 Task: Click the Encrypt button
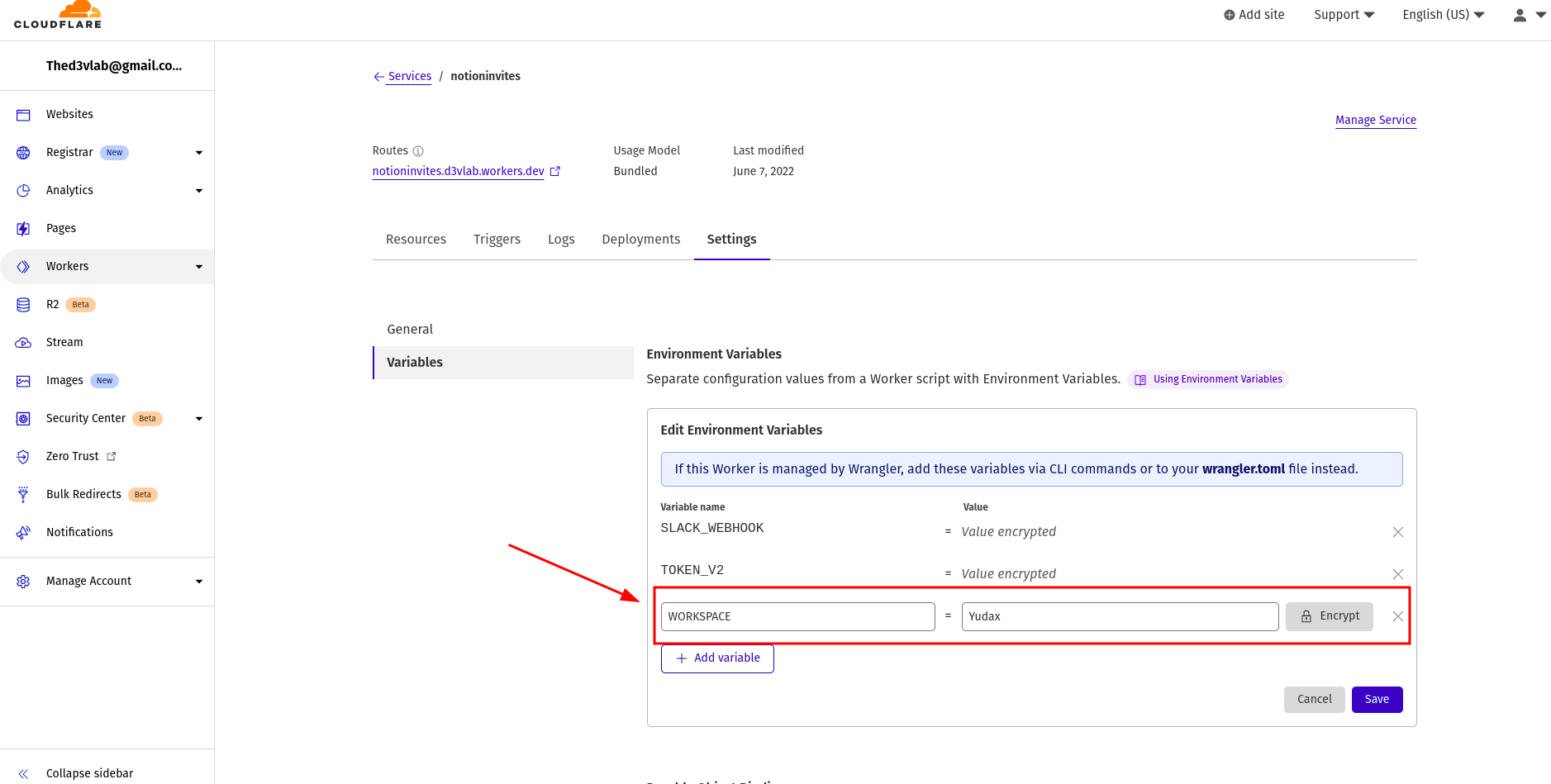tap(1330, 616)
